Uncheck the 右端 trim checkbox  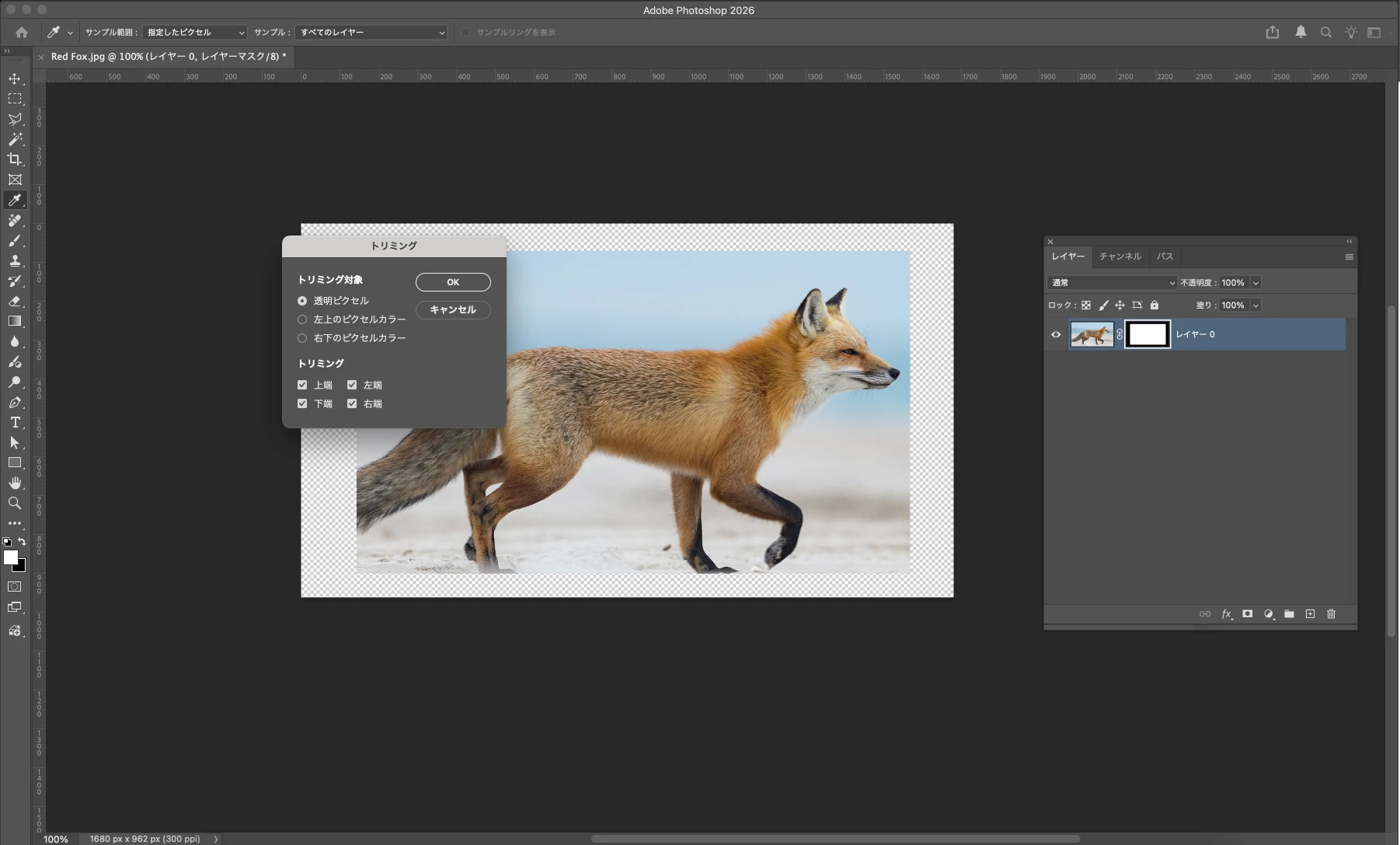[352, 403]
